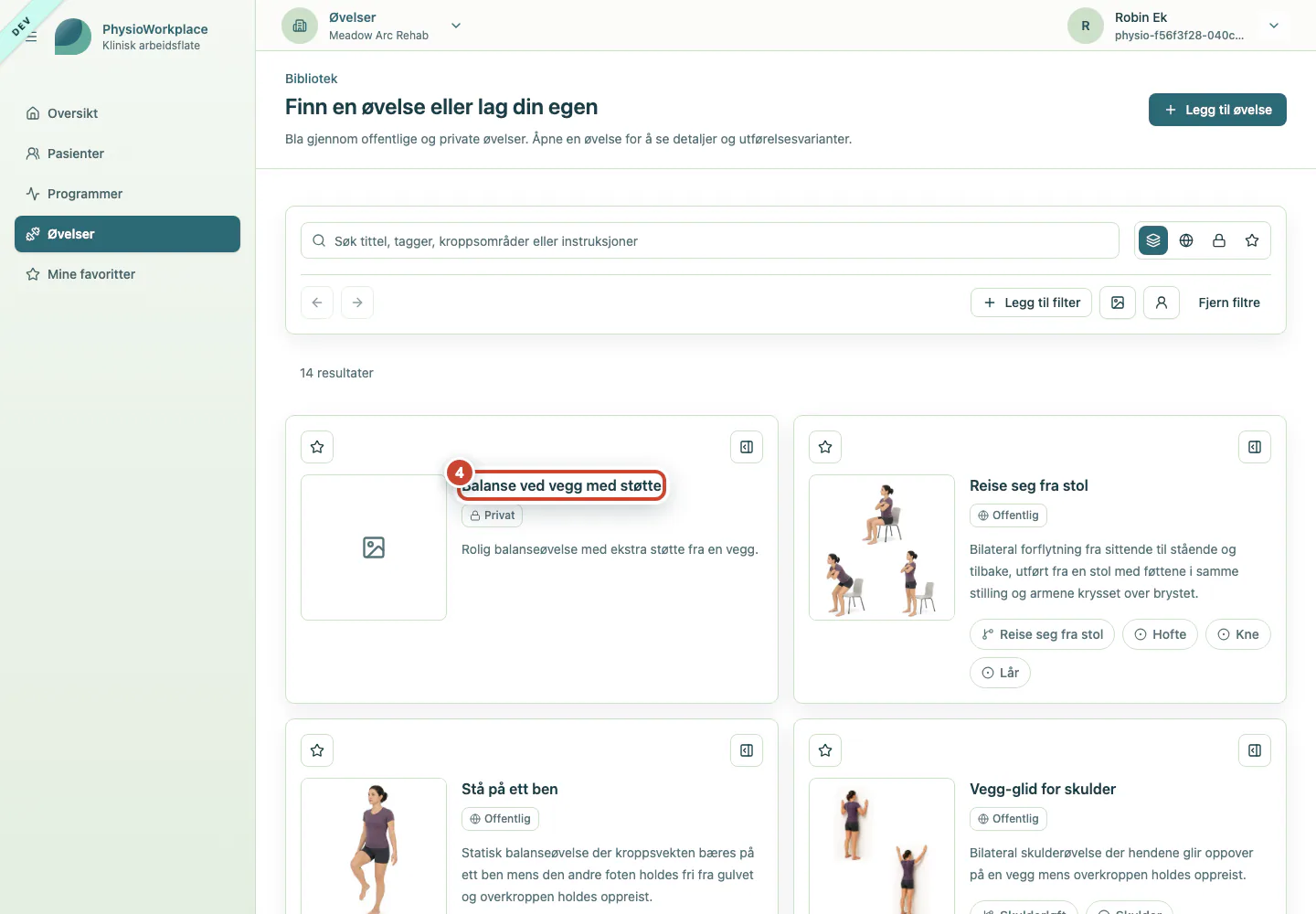Click the Balanse ved vegg placeholder image
This screenshot has width=1316, height=914.
[x=374, y=547]
